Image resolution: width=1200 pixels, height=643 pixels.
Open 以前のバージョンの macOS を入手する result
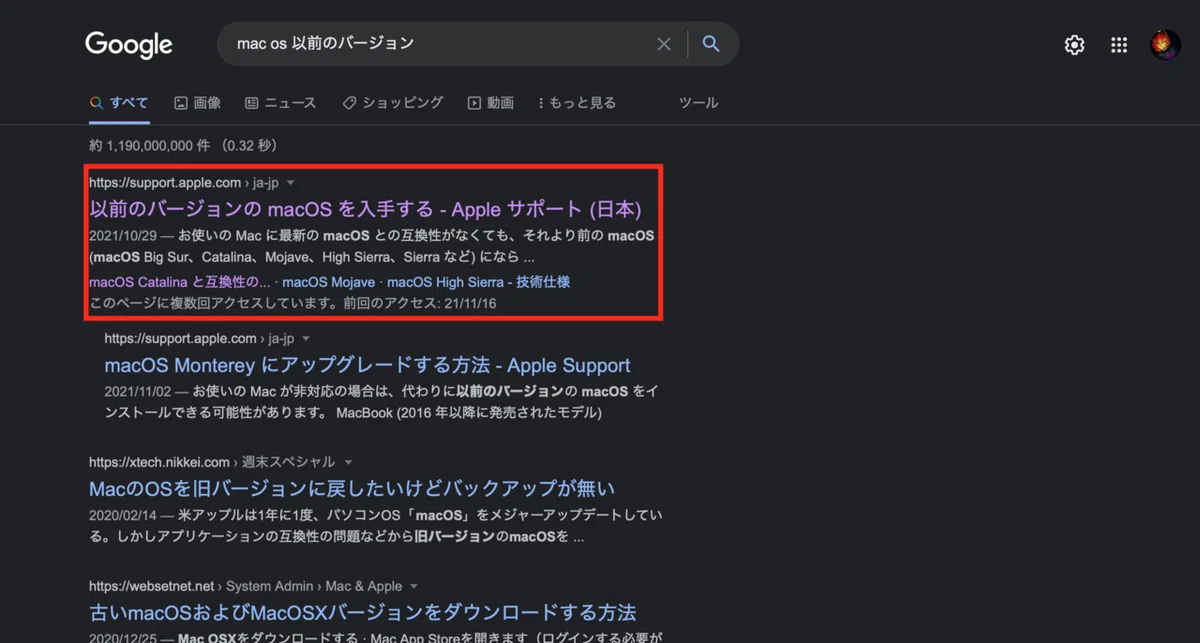tap(365, 209)
